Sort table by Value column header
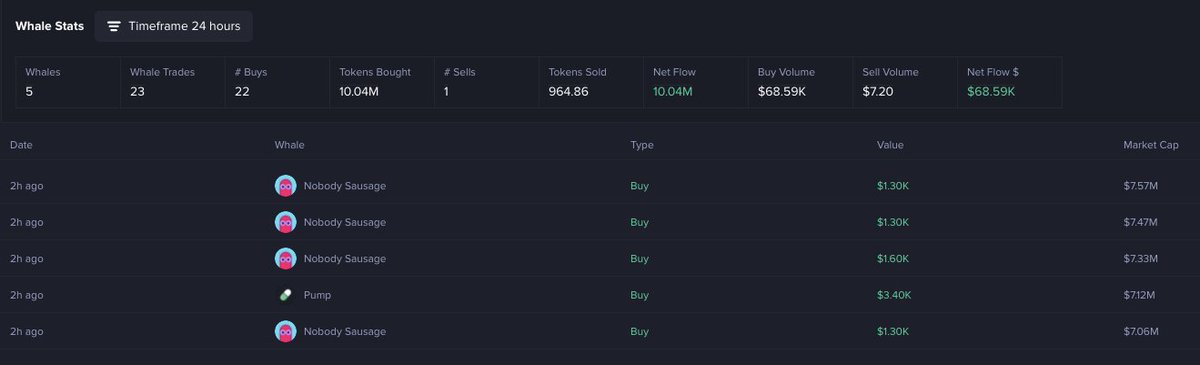 coord(890,146)
